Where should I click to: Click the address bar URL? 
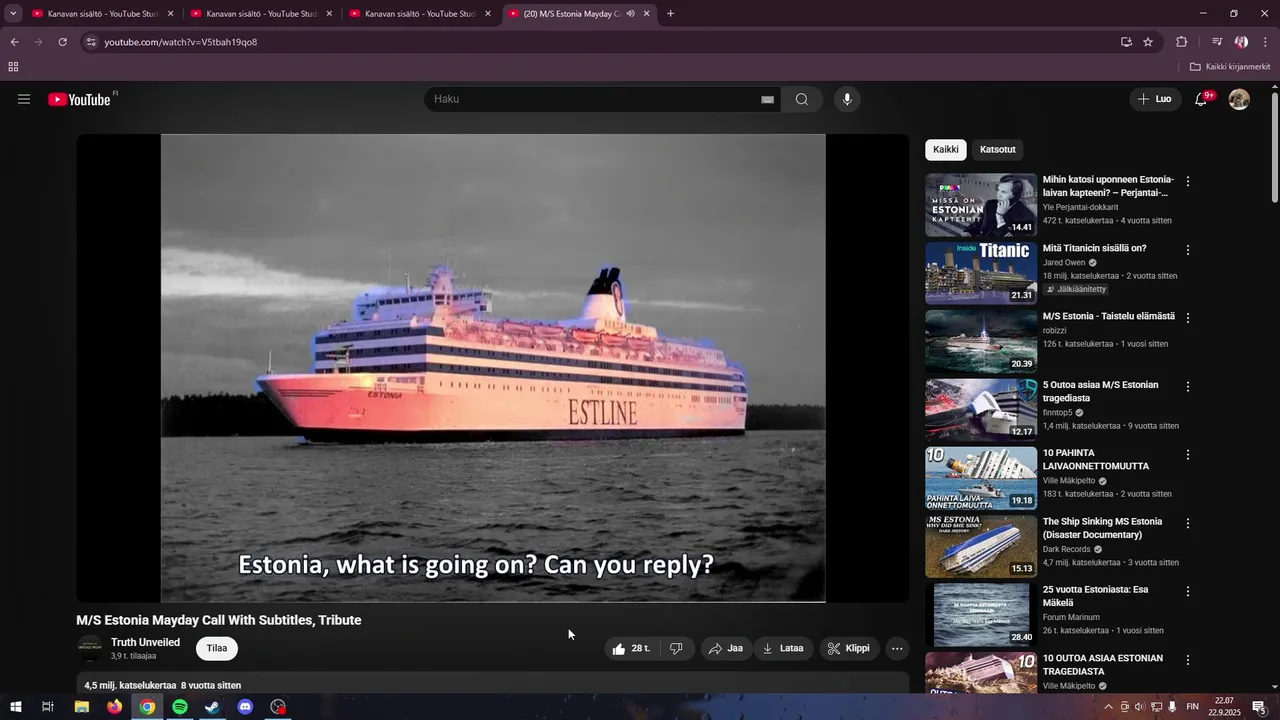pos(181,42)
